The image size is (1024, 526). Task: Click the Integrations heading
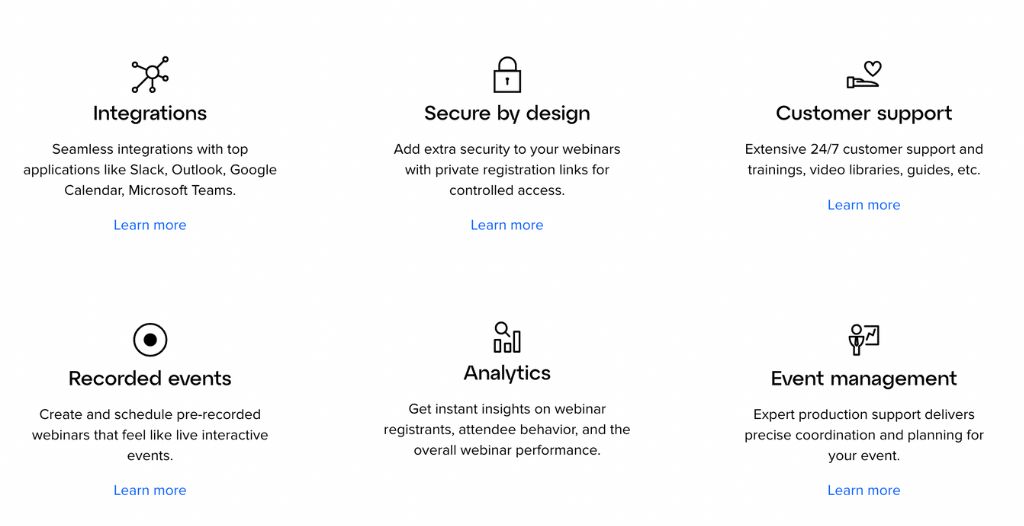click(150, 114)
